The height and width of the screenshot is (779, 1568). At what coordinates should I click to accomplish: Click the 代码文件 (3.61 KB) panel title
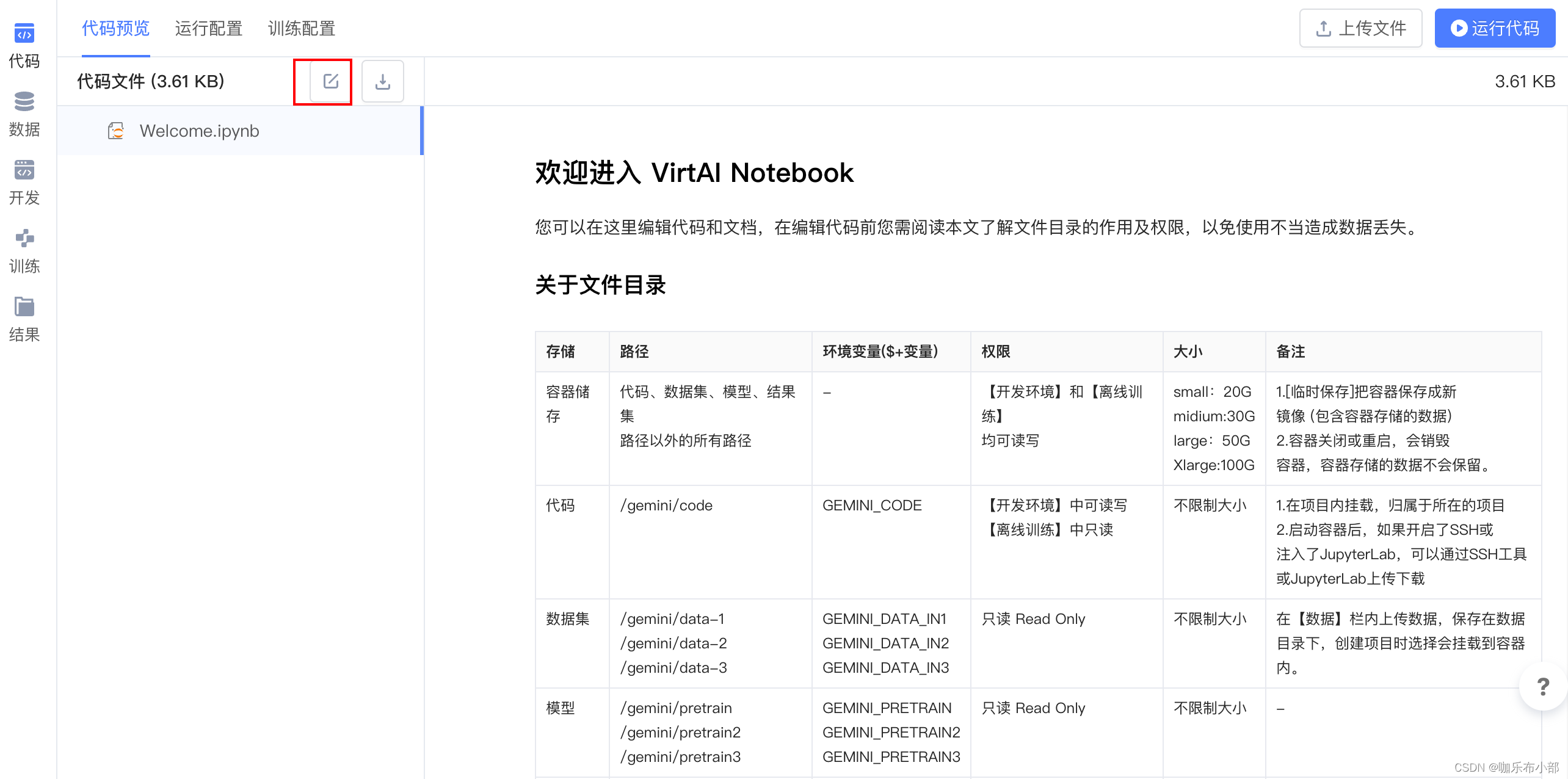click(x=151, y=81)
